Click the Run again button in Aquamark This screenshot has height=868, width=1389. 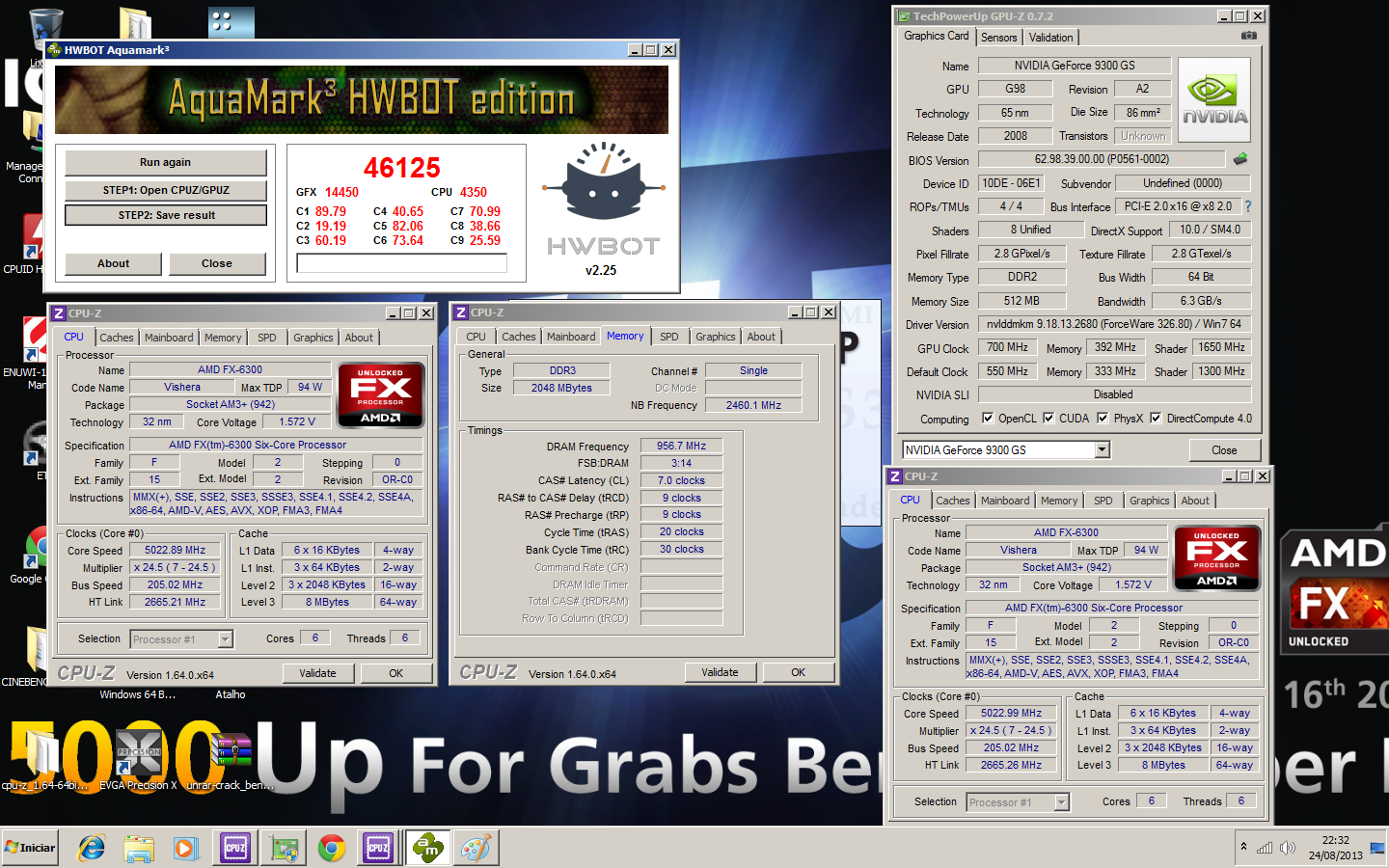[x=165, y=162]
